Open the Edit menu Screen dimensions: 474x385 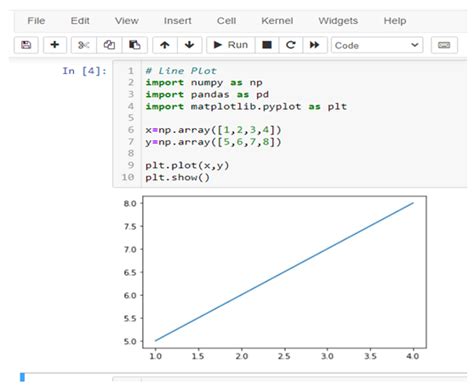(x=80, y=21)
